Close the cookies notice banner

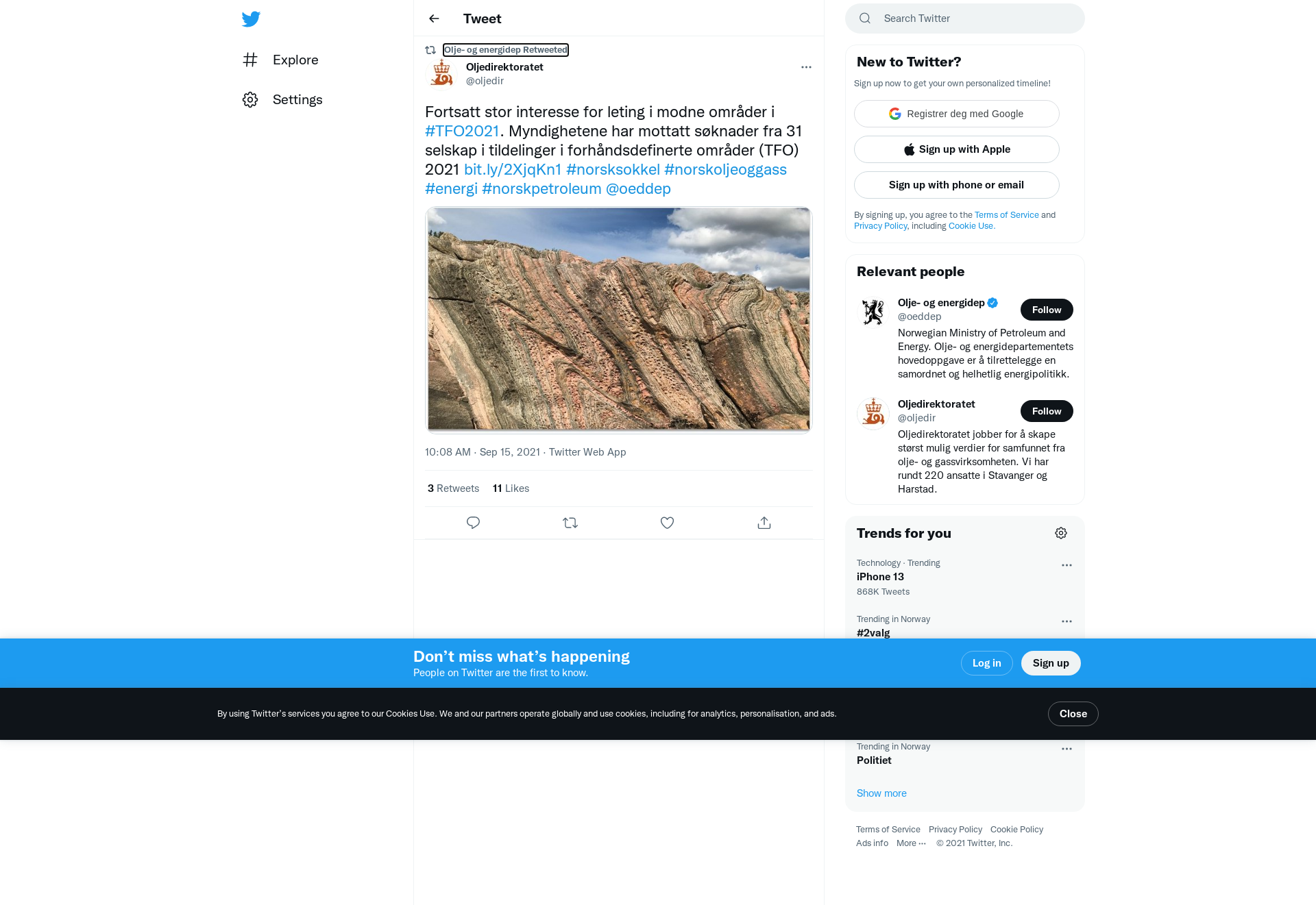pyautogui.click(x=1073, y=714)
